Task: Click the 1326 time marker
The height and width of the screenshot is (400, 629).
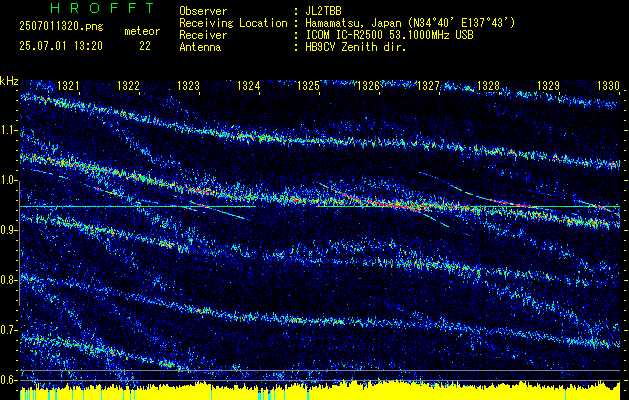Action: point(368,86)
